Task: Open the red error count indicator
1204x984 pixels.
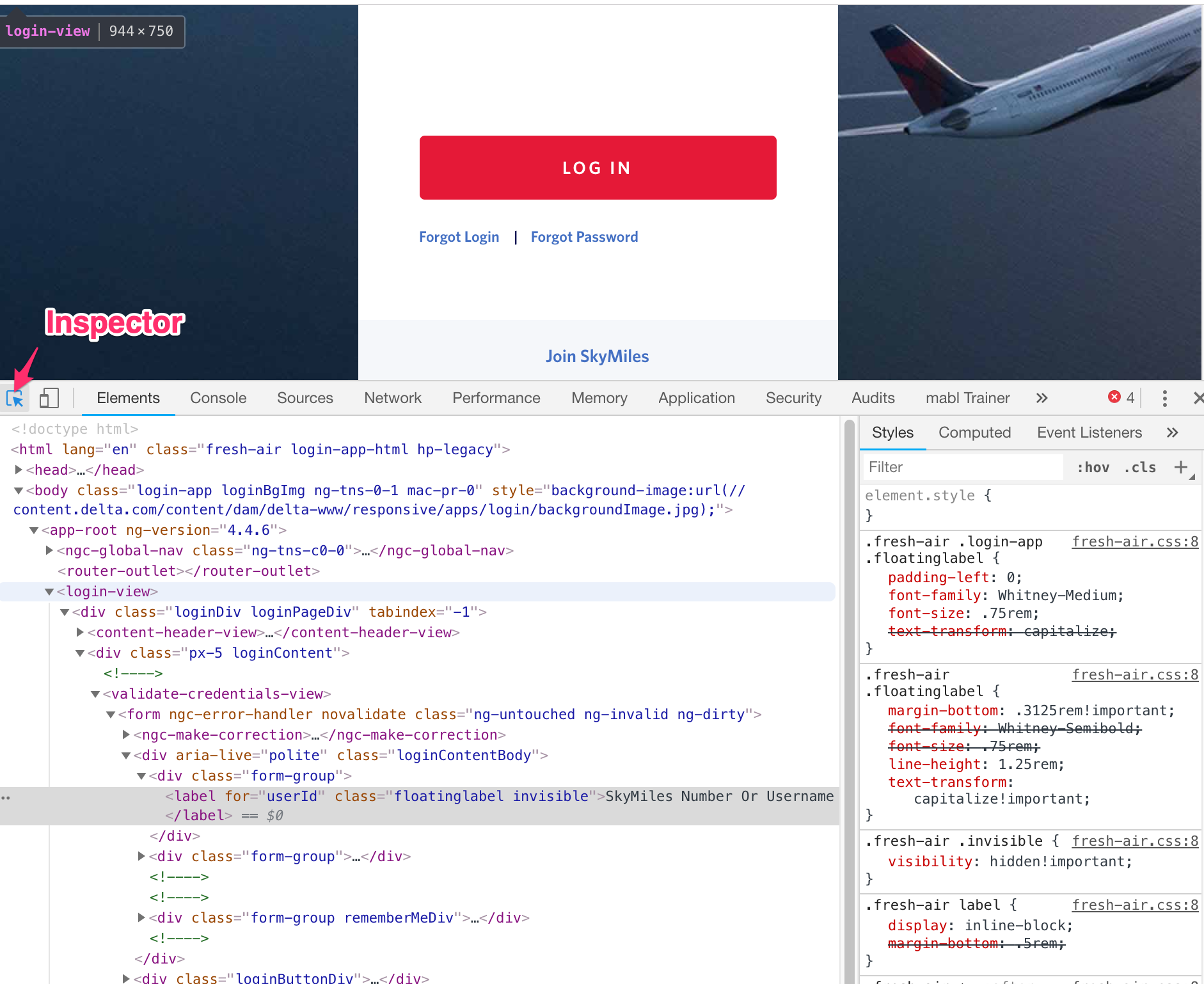Action: [x=1121, y=397]
